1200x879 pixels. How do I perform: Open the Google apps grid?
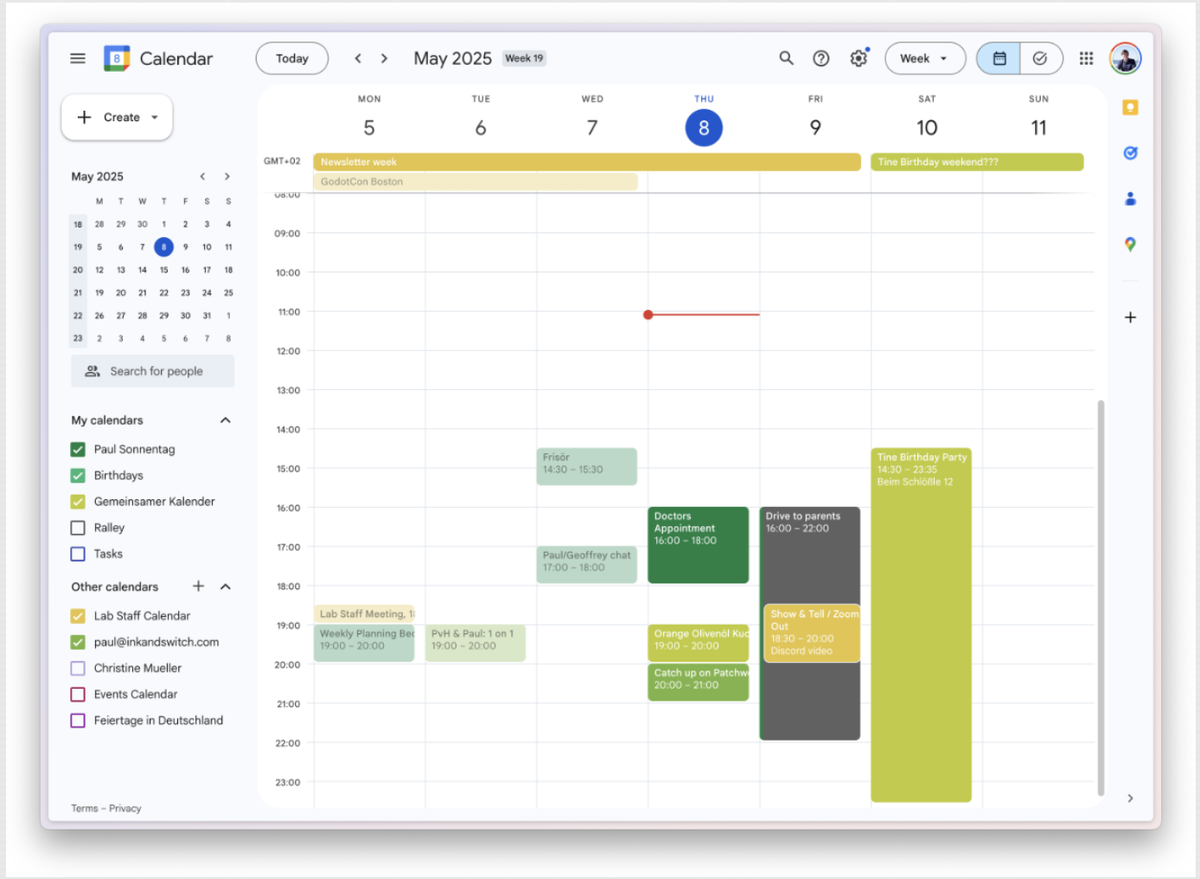tap(1086, 58)
